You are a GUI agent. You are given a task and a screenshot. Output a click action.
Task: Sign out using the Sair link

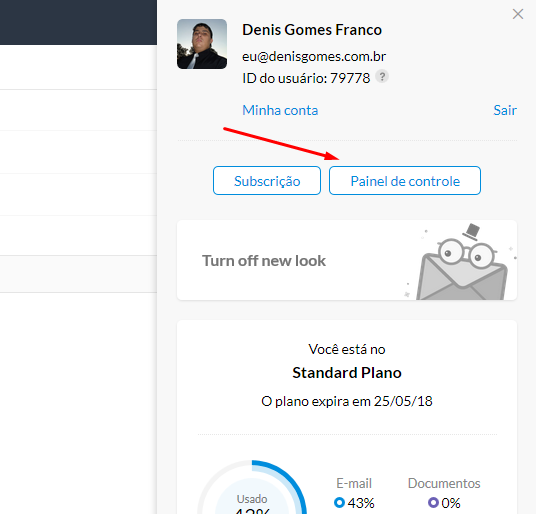point(505,110)
